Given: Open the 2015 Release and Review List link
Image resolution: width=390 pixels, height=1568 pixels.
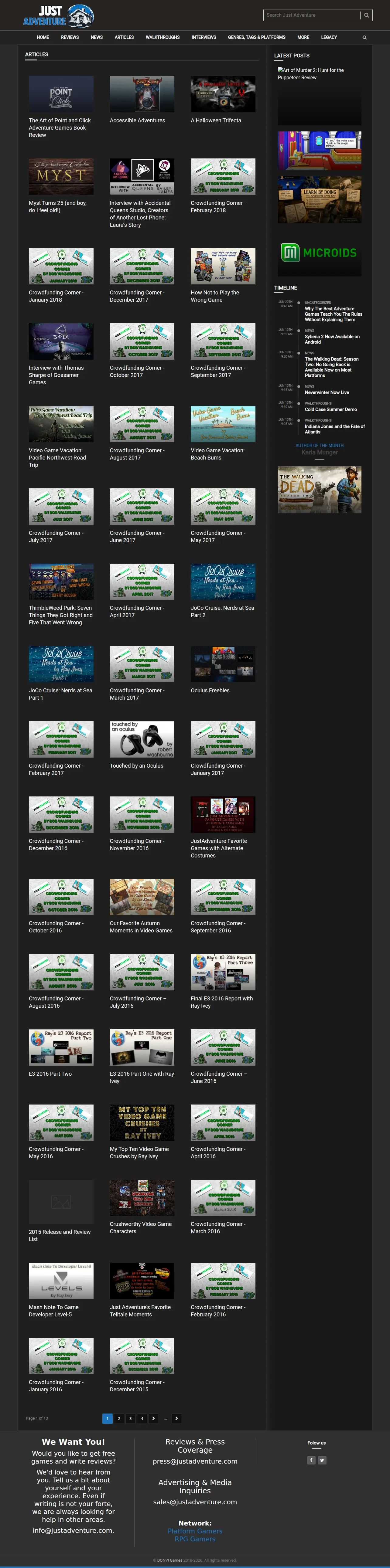Looking at the screenshot, I should coord(60,1235).
